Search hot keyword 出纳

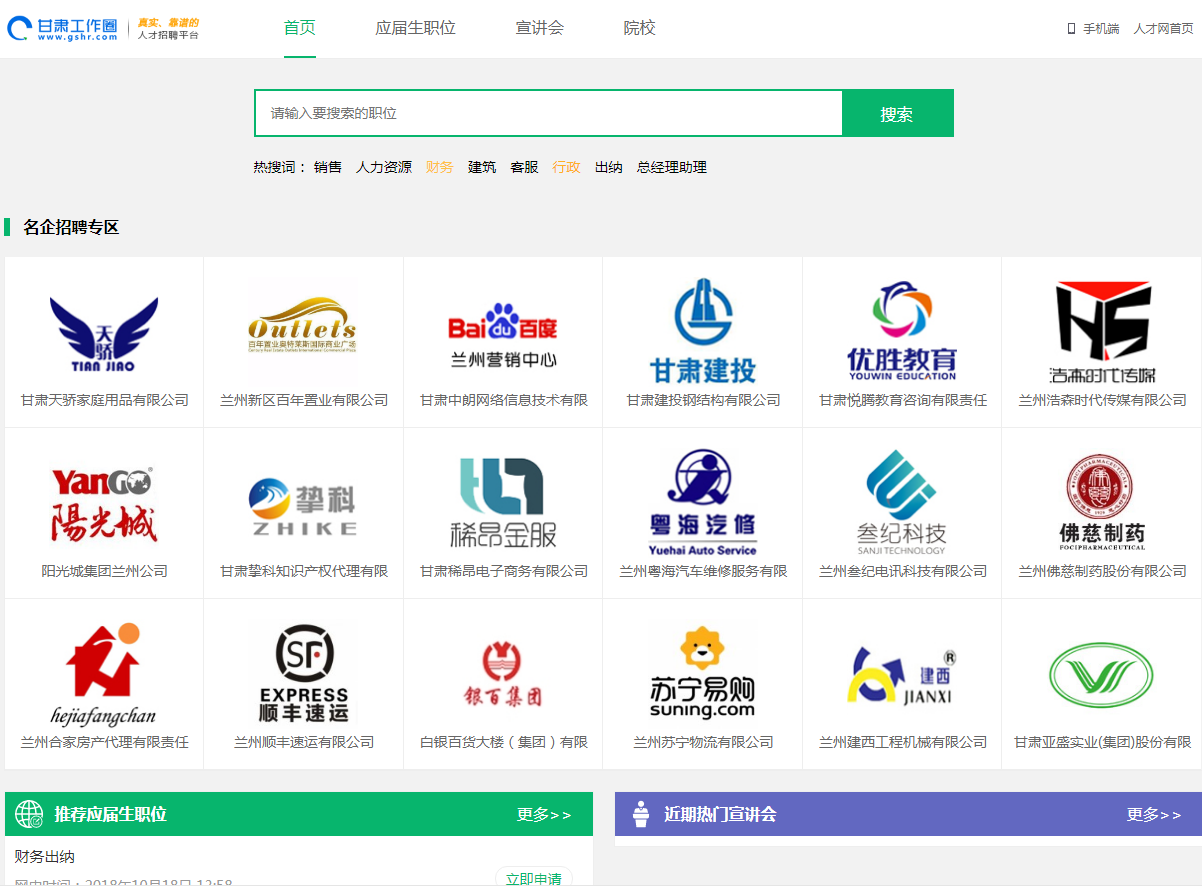click(x=609, y=167)
